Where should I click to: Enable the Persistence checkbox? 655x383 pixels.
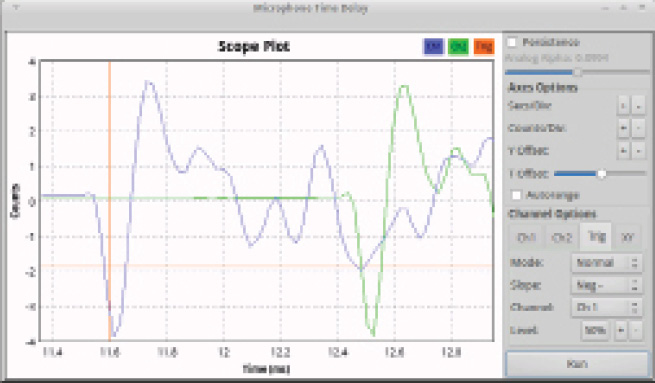[512, 42]
